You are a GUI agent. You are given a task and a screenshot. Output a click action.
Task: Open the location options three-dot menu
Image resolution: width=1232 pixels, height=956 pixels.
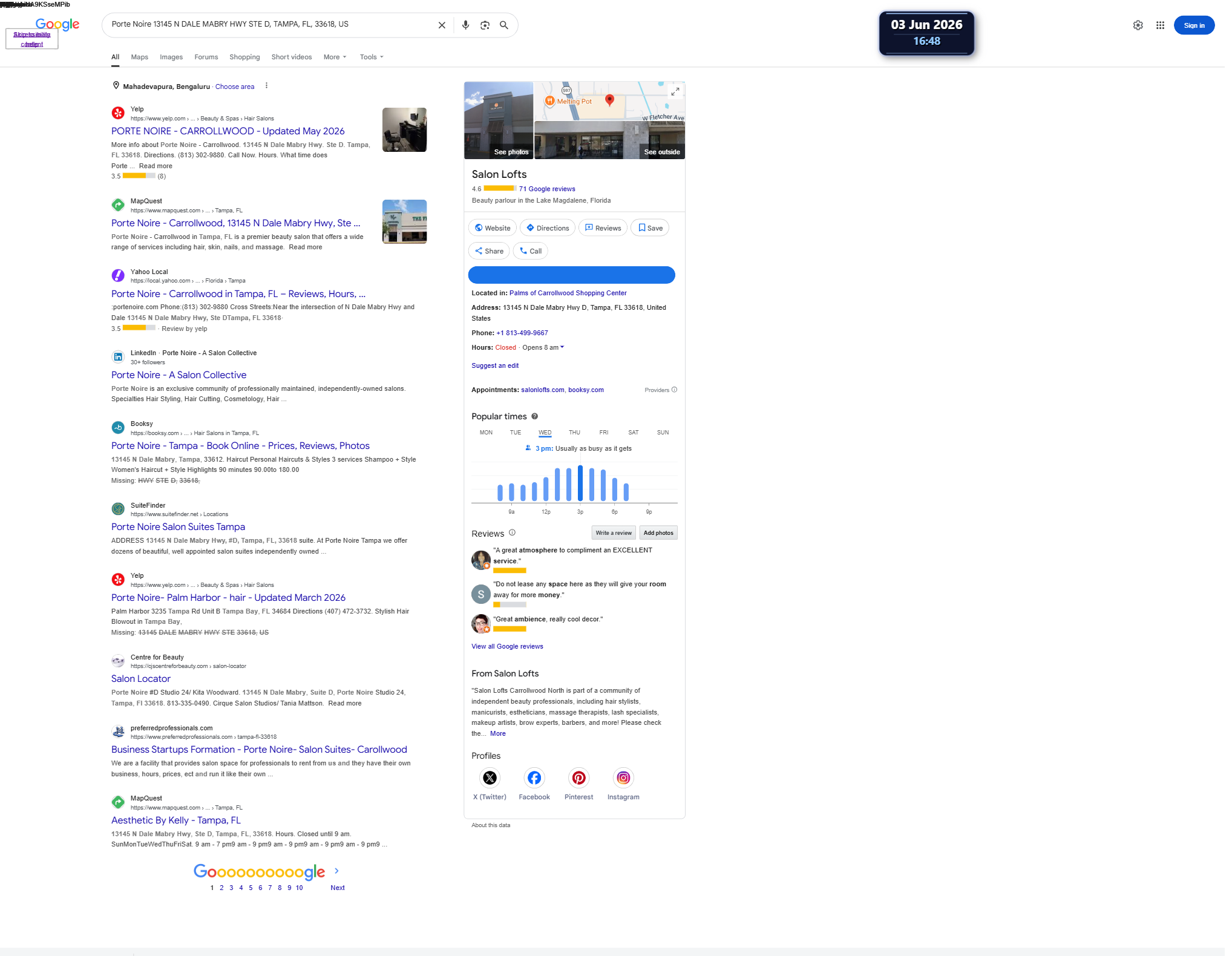[266, 86]
